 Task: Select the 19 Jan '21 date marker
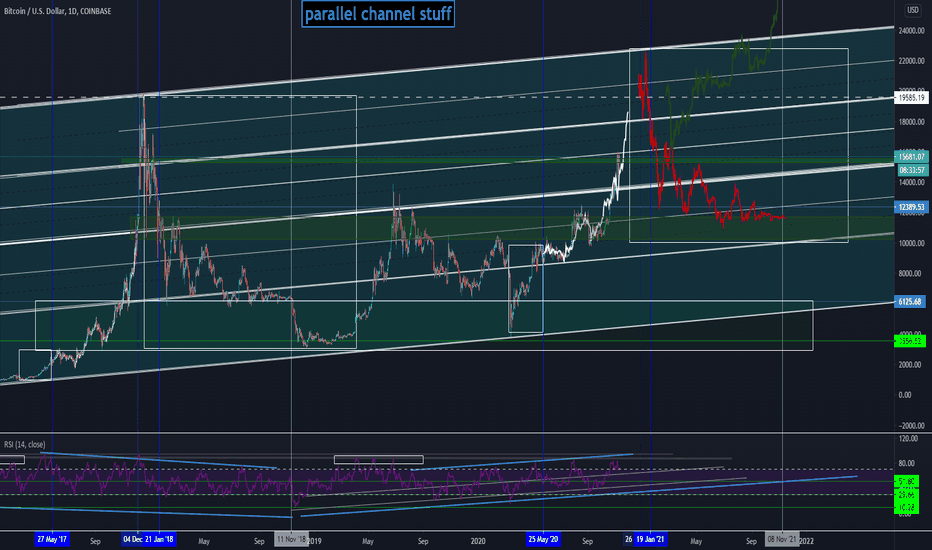(650, 539)
